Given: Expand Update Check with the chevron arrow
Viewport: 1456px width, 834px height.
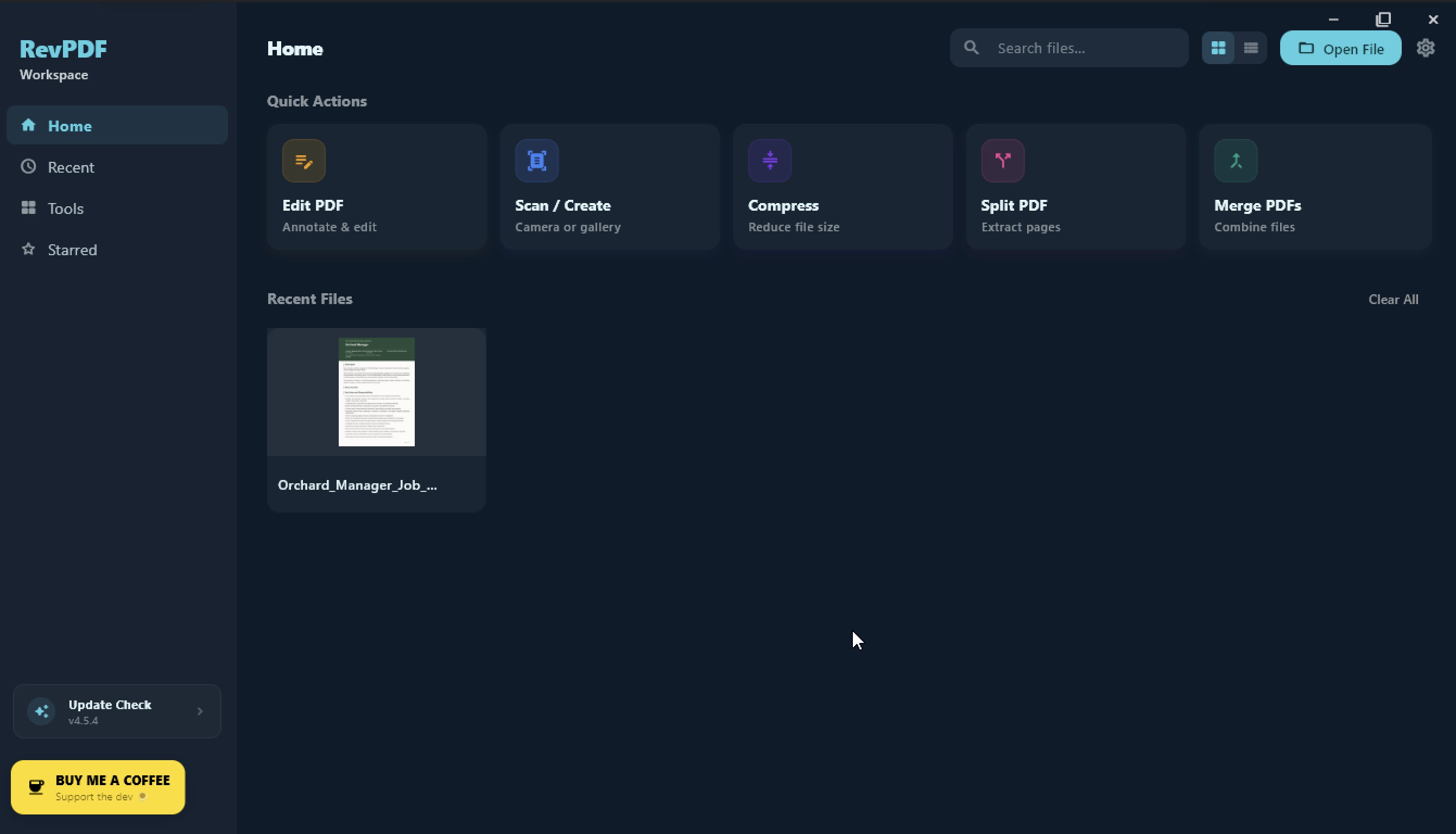Looking at the screenshot, I should pos(200,711).
